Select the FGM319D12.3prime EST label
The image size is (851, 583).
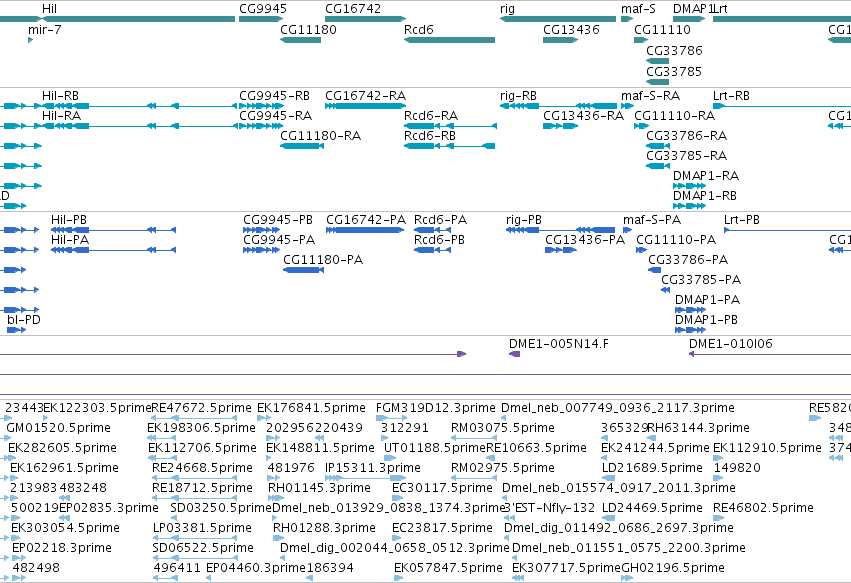[436, 408]
